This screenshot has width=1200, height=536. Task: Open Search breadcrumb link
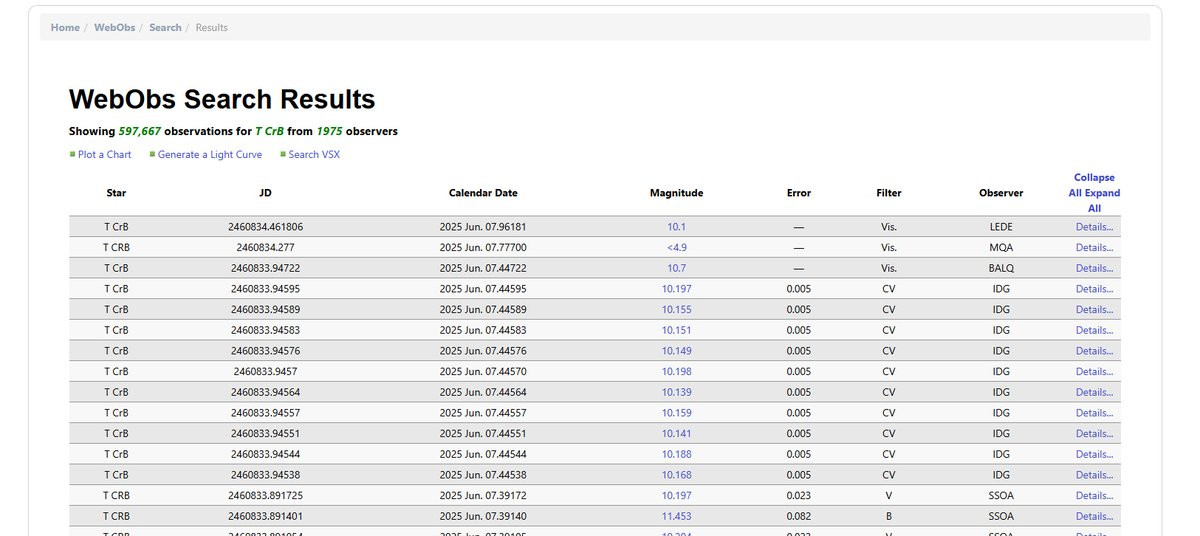point(165,27)
